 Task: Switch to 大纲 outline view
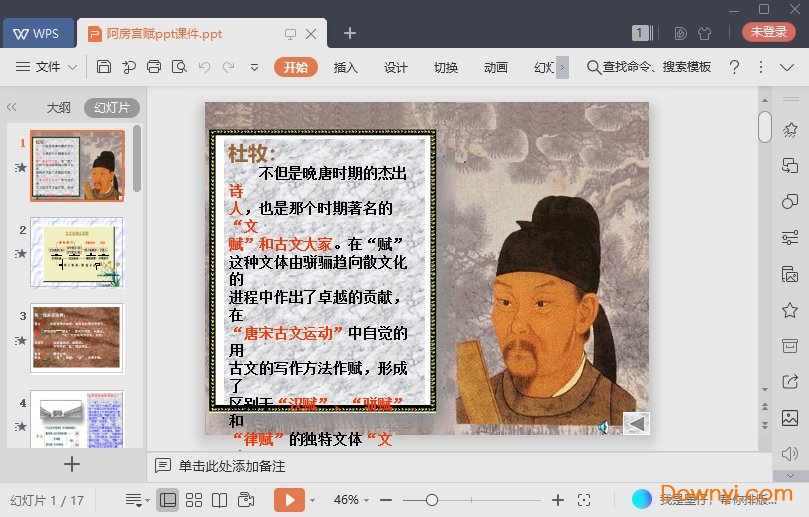[58, 107]
